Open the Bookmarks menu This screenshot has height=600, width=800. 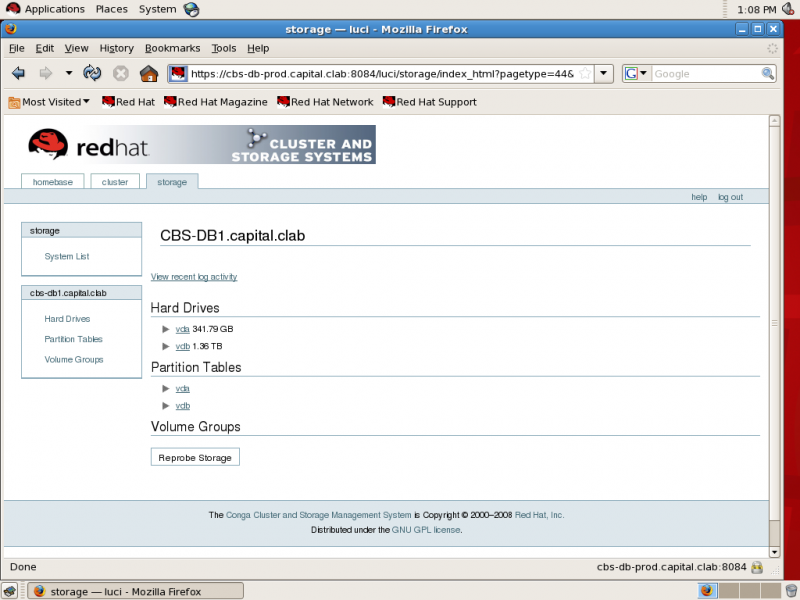172,48
